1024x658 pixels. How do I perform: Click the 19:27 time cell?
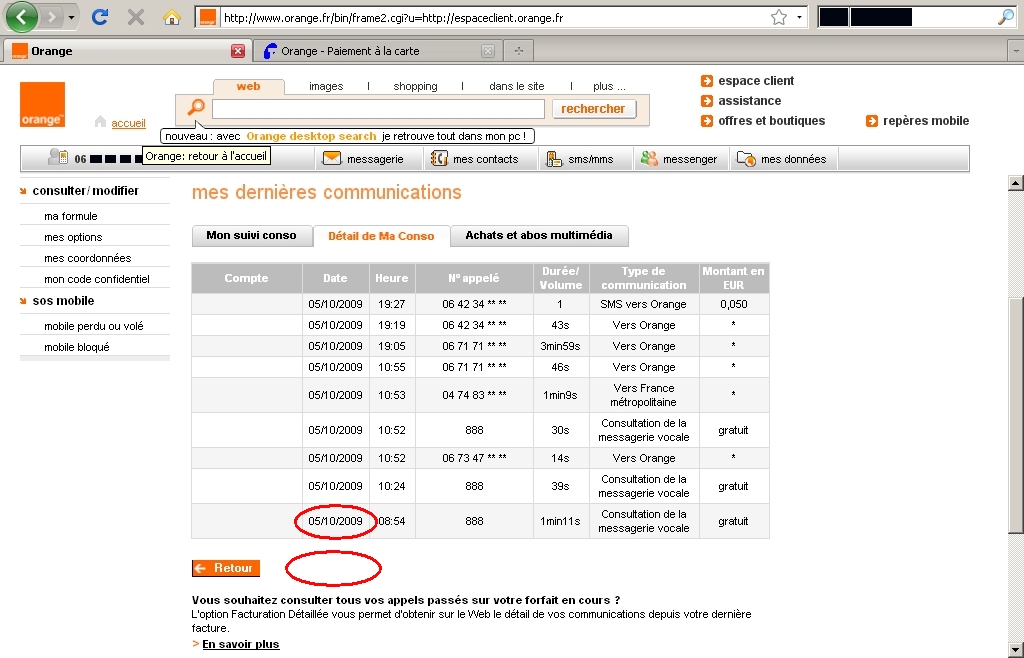click(392, 304)
